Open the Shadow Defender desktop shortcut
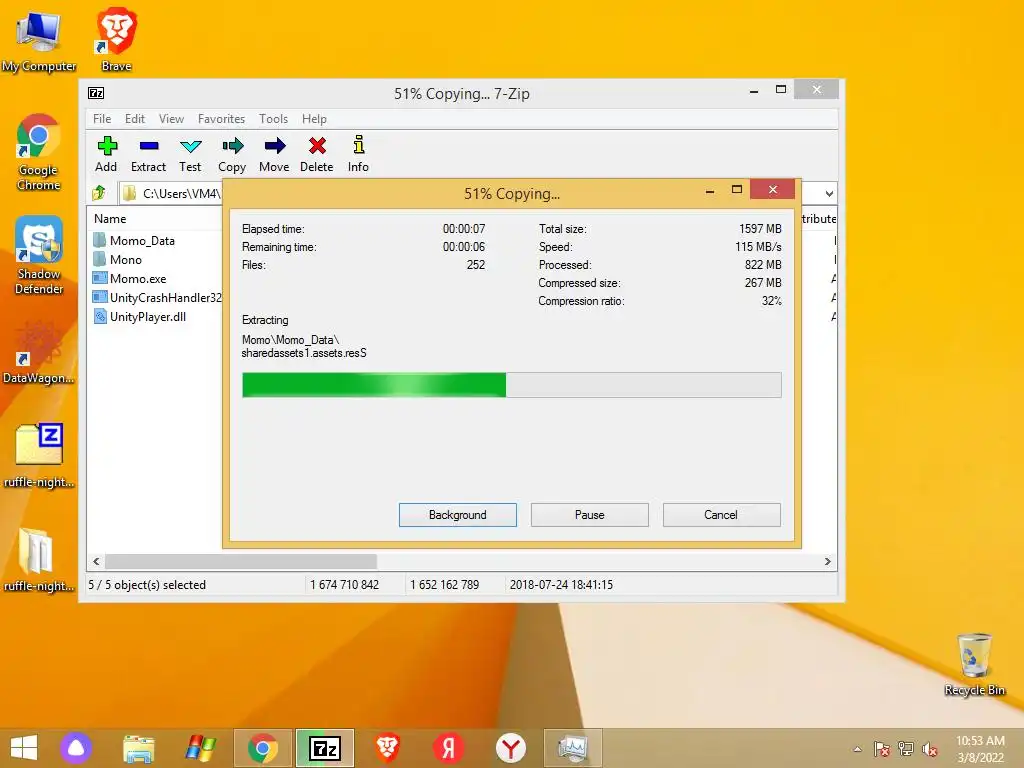This screenshot has height=768, width=1024. (x=39, y=255)
